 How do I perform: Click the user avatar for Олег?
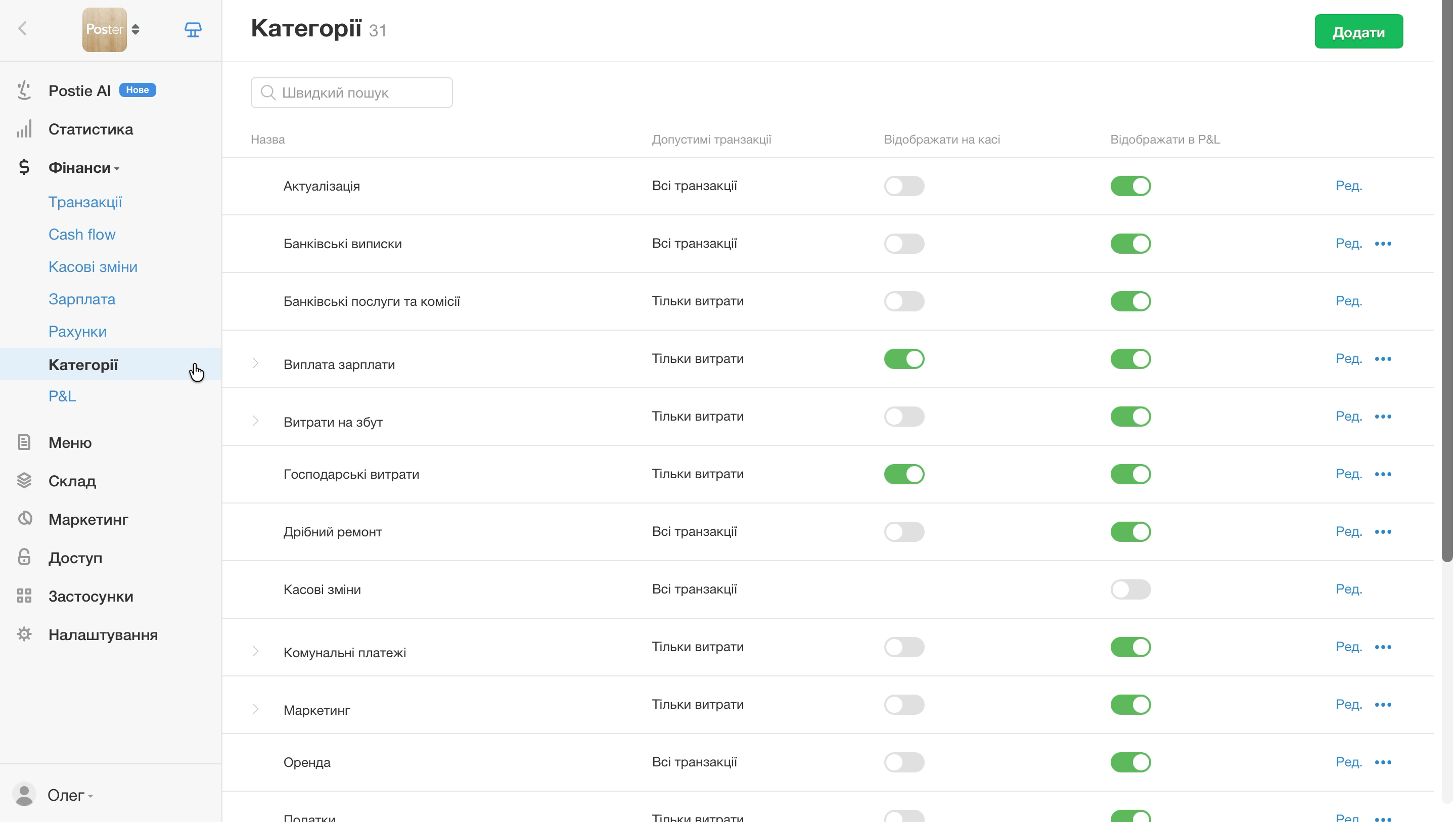[x=24, y=795]
